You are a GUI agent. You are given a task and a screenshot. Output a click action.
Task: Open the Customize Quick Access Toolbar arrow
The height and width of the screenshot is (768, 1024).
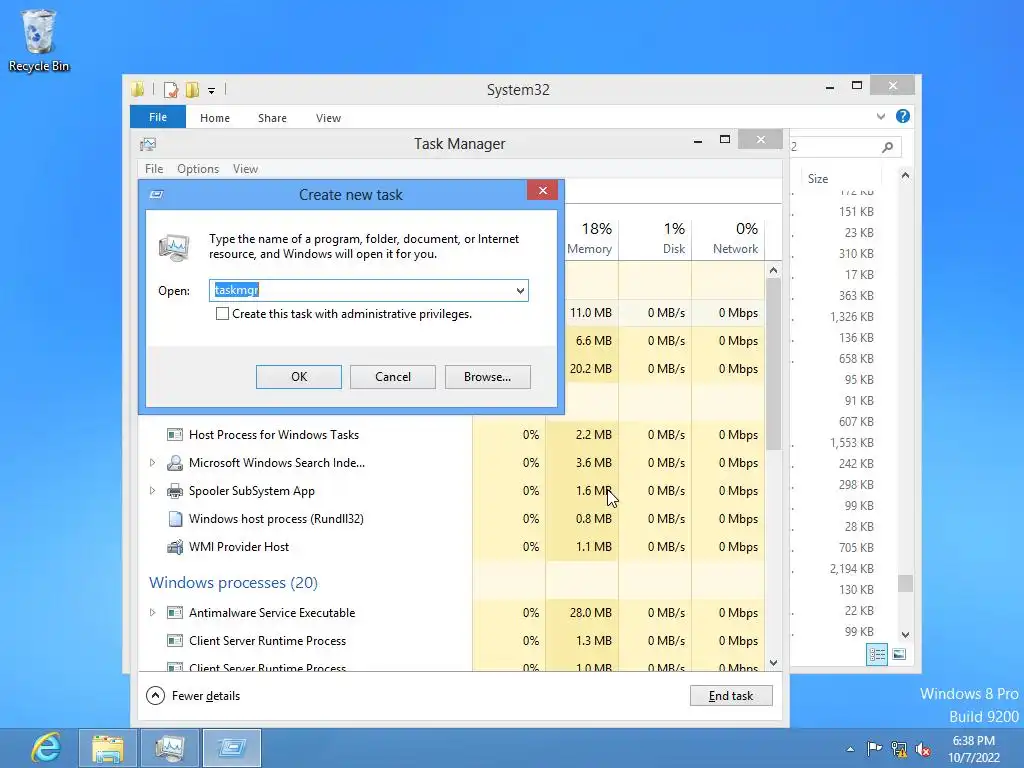[x=212, y=91]
